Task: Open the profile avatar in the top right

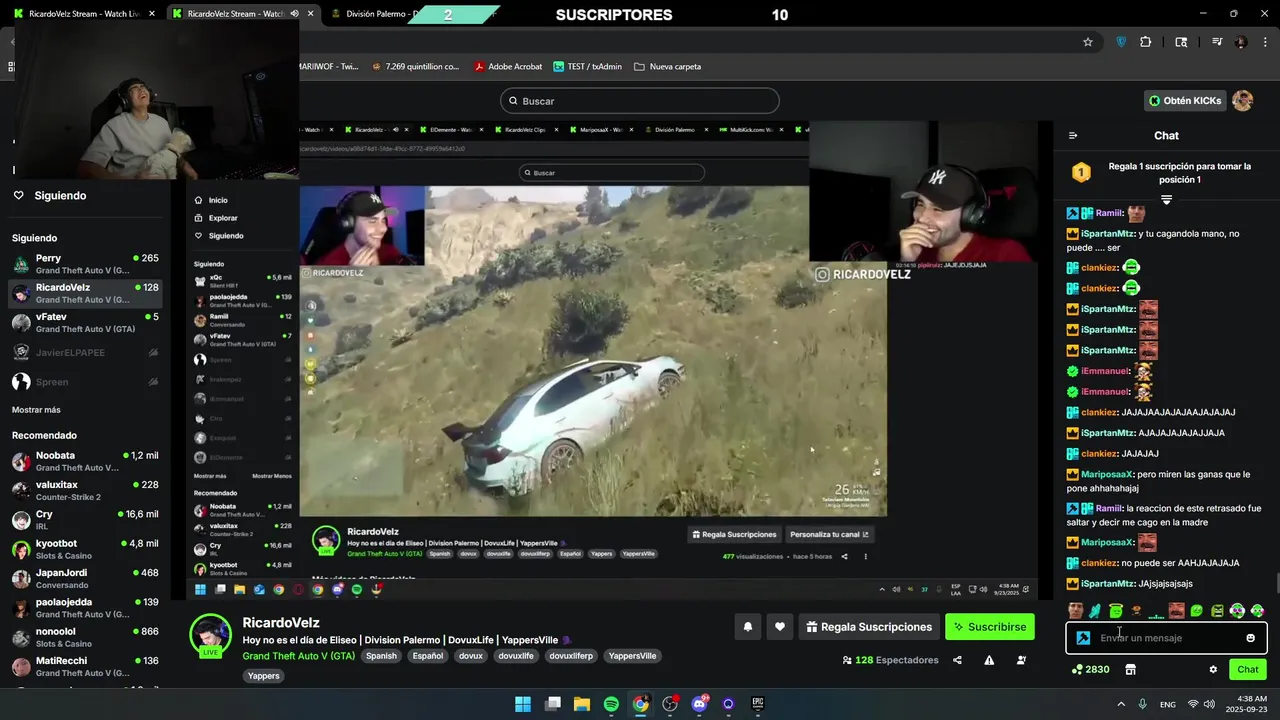Action: tap(1242, 101)
